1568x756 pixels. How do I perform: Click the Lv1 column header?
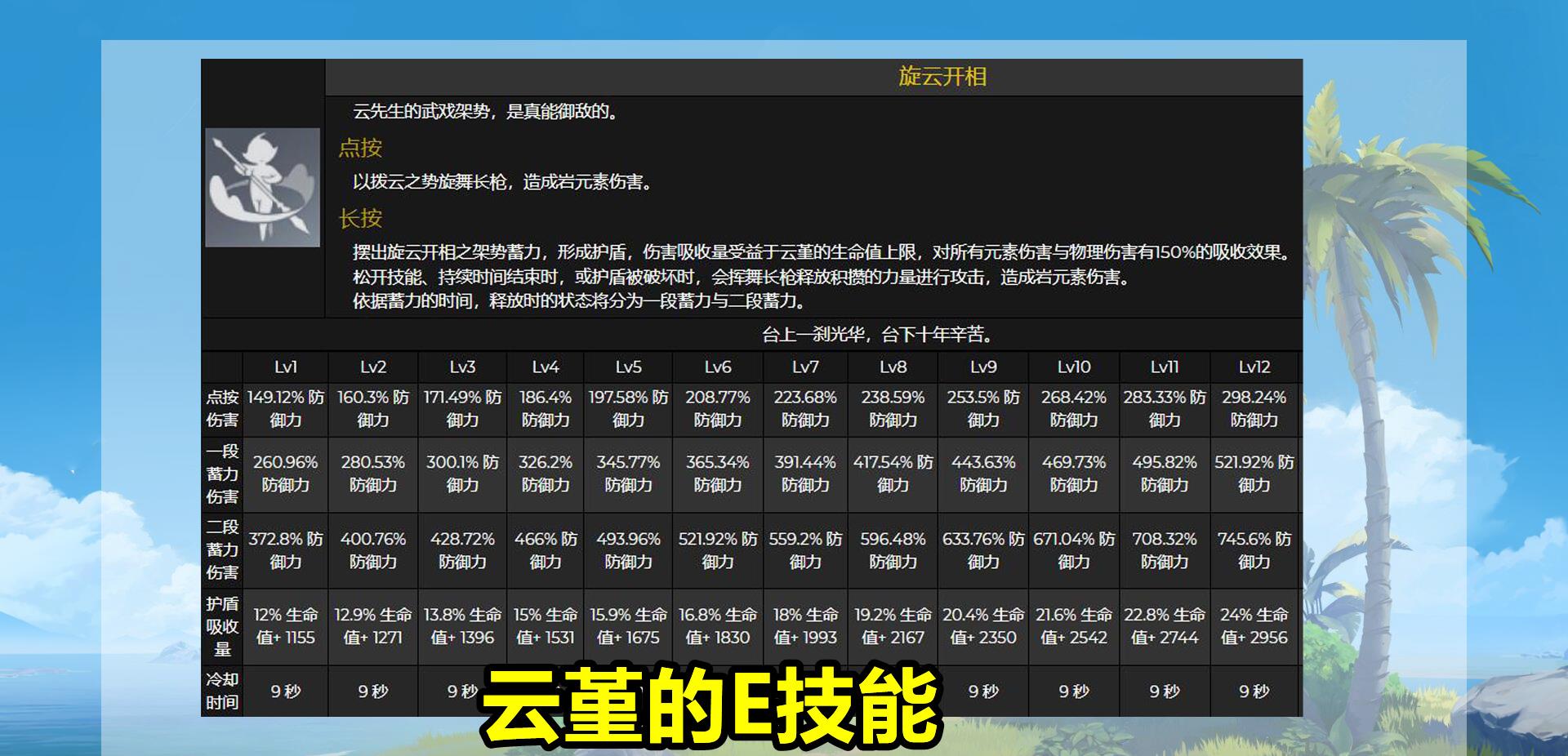pyautogui.click(x=286, y=367)
